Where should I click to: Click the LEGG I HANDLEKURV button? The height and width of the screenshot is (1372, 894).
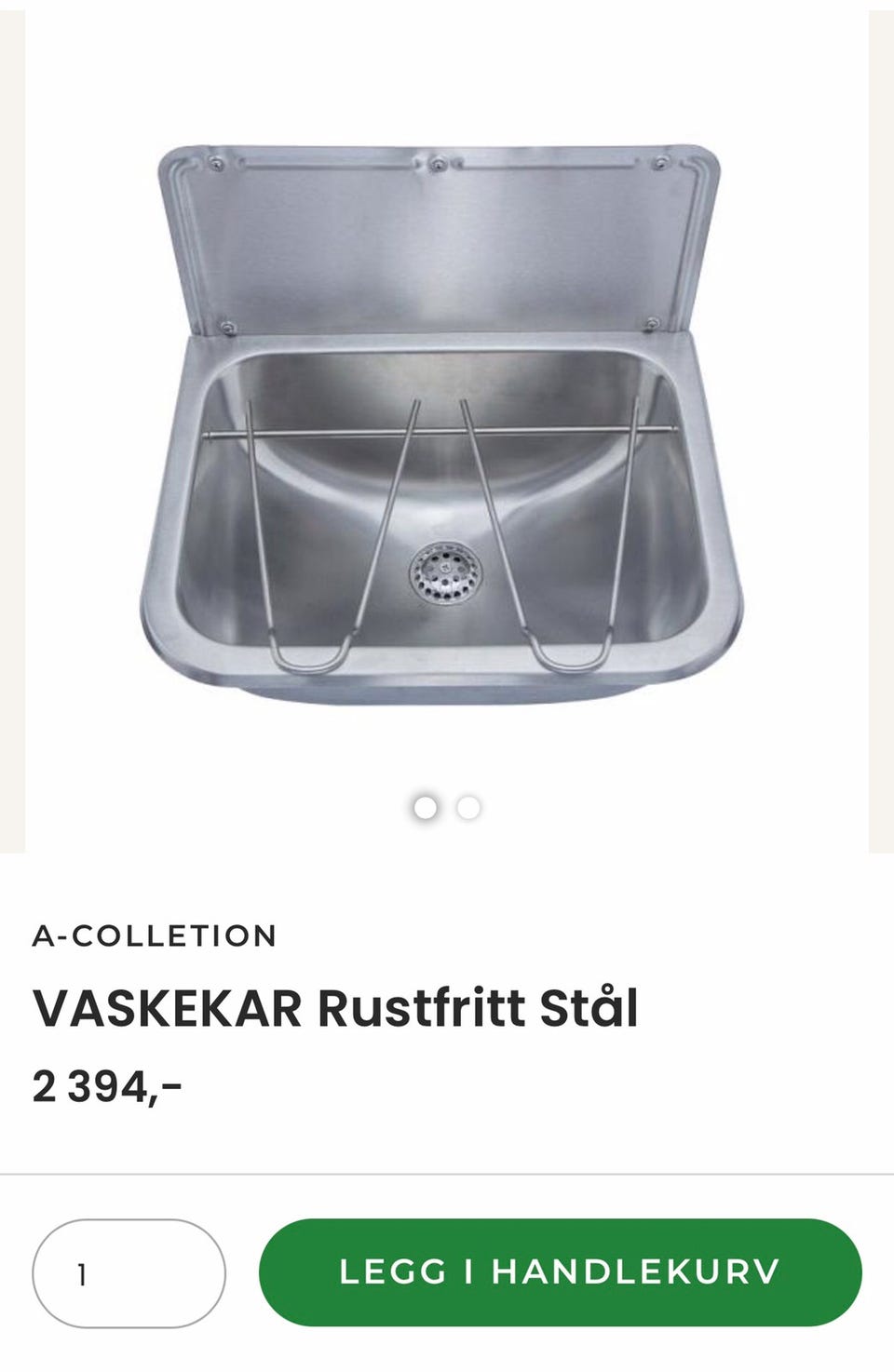561,1271
